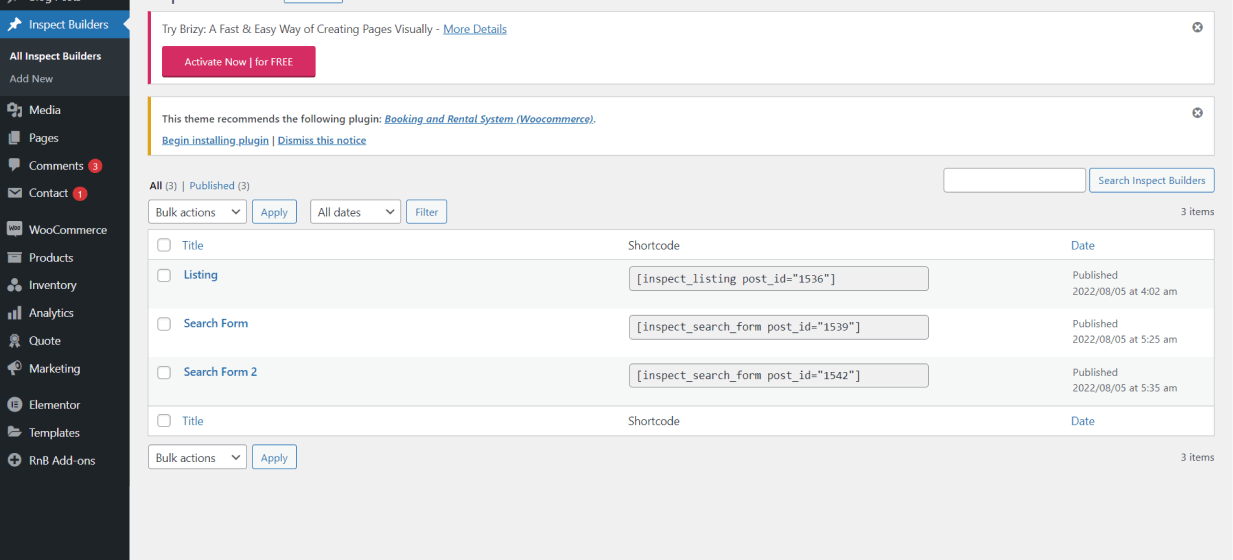Dismiss the plugin recommendation notice close icon
The height and width of the screenshot is (560, 1233).
click(1197, 113)
